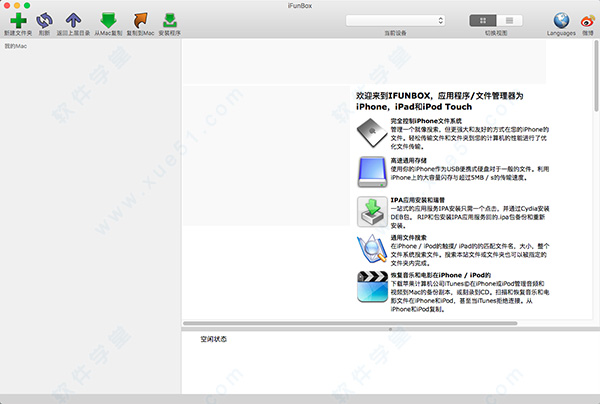Image resolution: width=600 pixels, height=404 pixels.
Task: Click the file search magnifier icon
Action: (x=372, y=249)
